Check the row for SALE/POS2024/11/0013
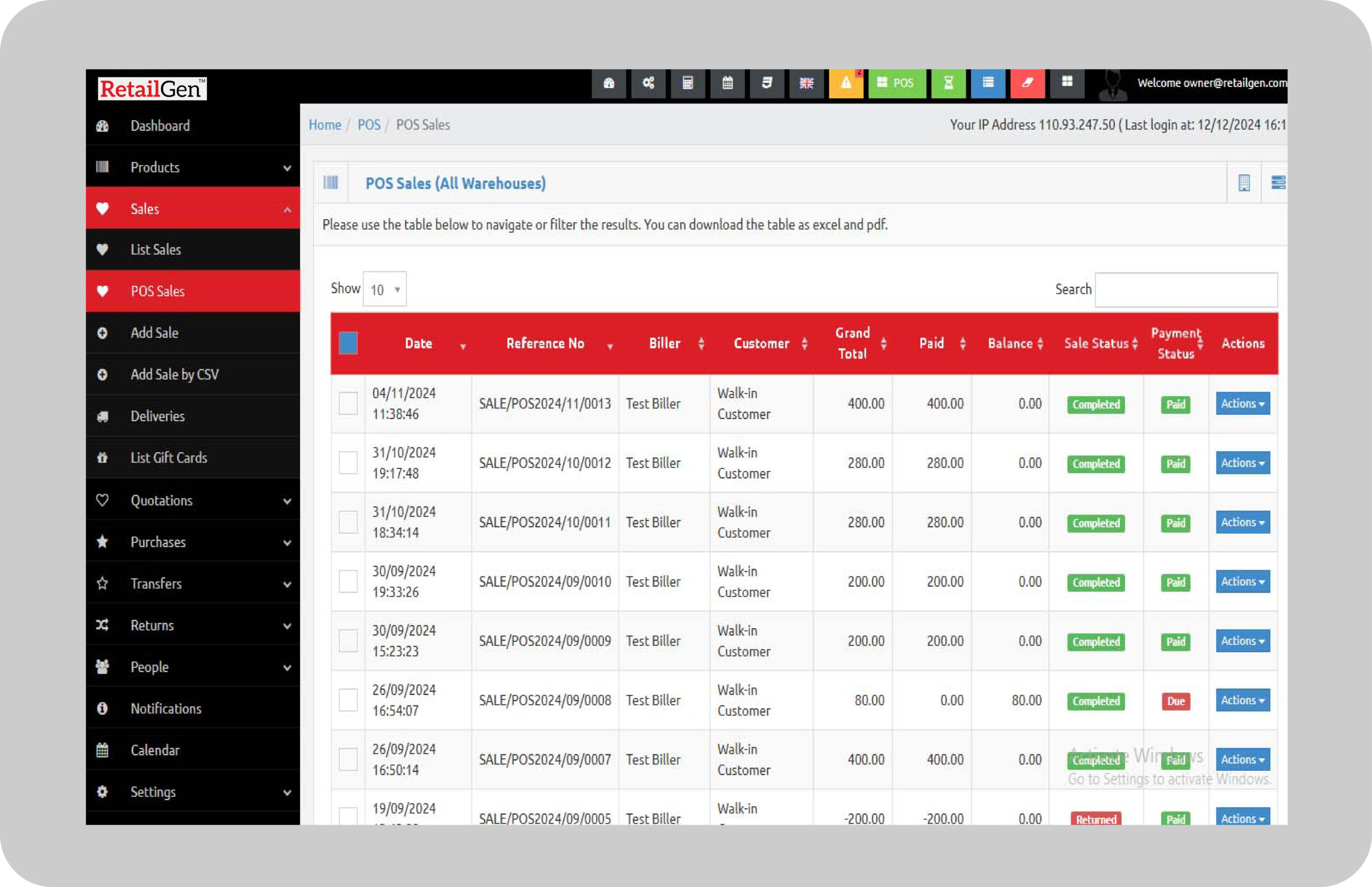Viewport: 1372px width, 887px height. click(348, 403)
